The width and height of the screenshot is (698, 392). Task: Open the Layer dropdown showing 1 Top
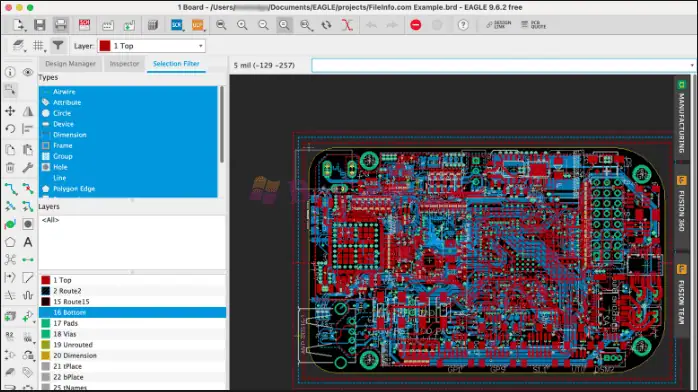pos(151,46)
